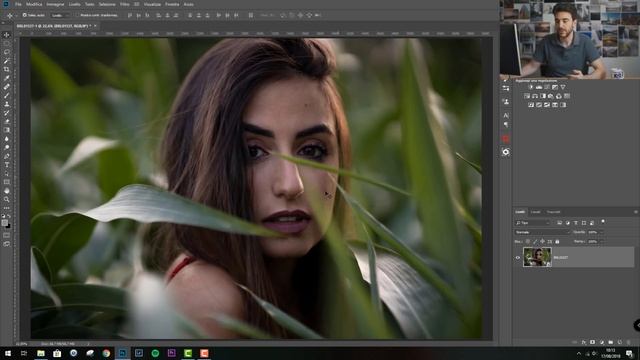
Task: Toggle the Auto-Select checkbox in options bar
Action: click(24, 15)
